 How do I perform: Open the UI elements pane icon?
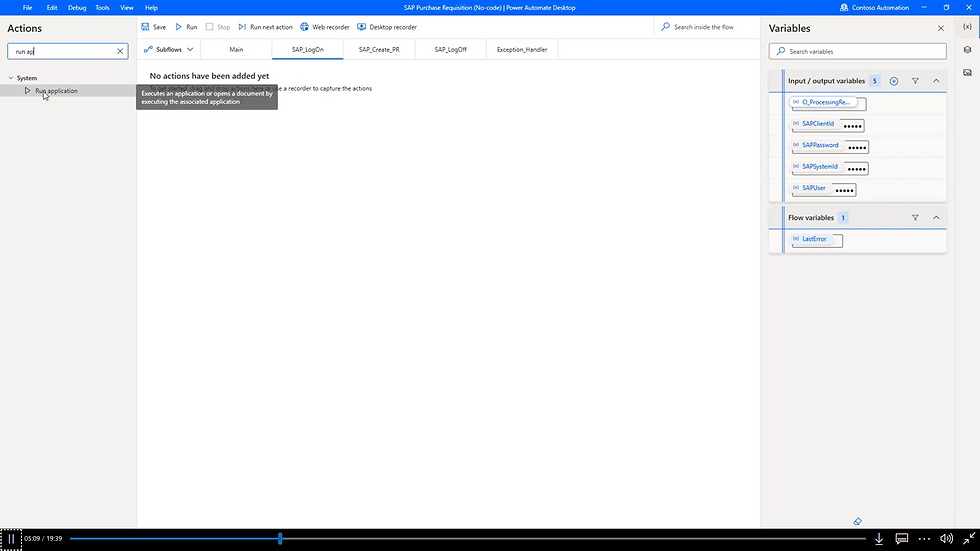968,50
